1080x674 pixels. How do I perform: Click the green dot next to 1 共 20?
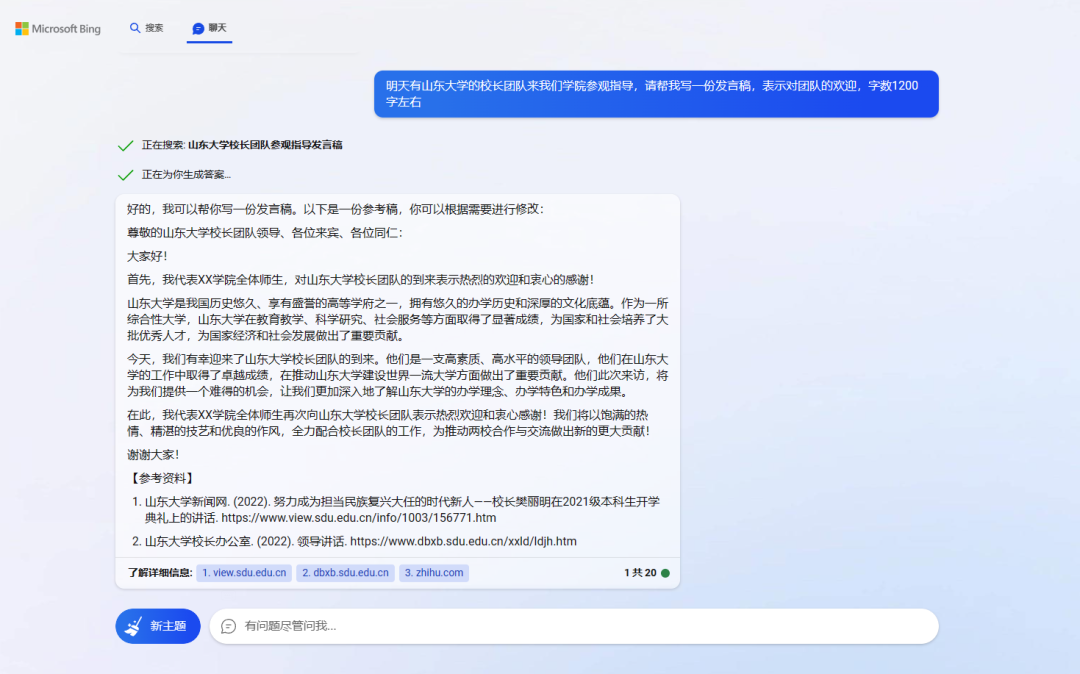(x=665, y=573)
